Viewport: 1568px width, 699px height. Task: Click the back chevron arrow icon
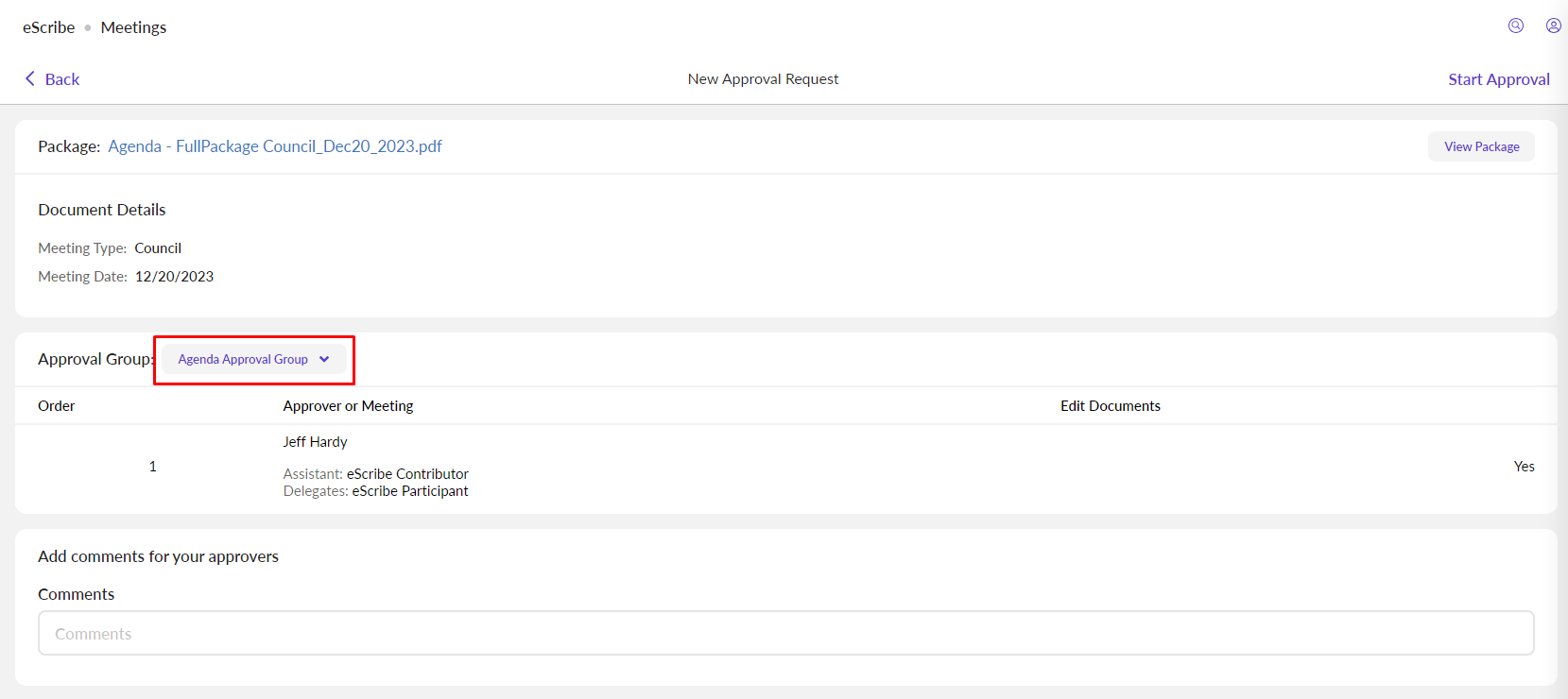[x=29, y=78]
